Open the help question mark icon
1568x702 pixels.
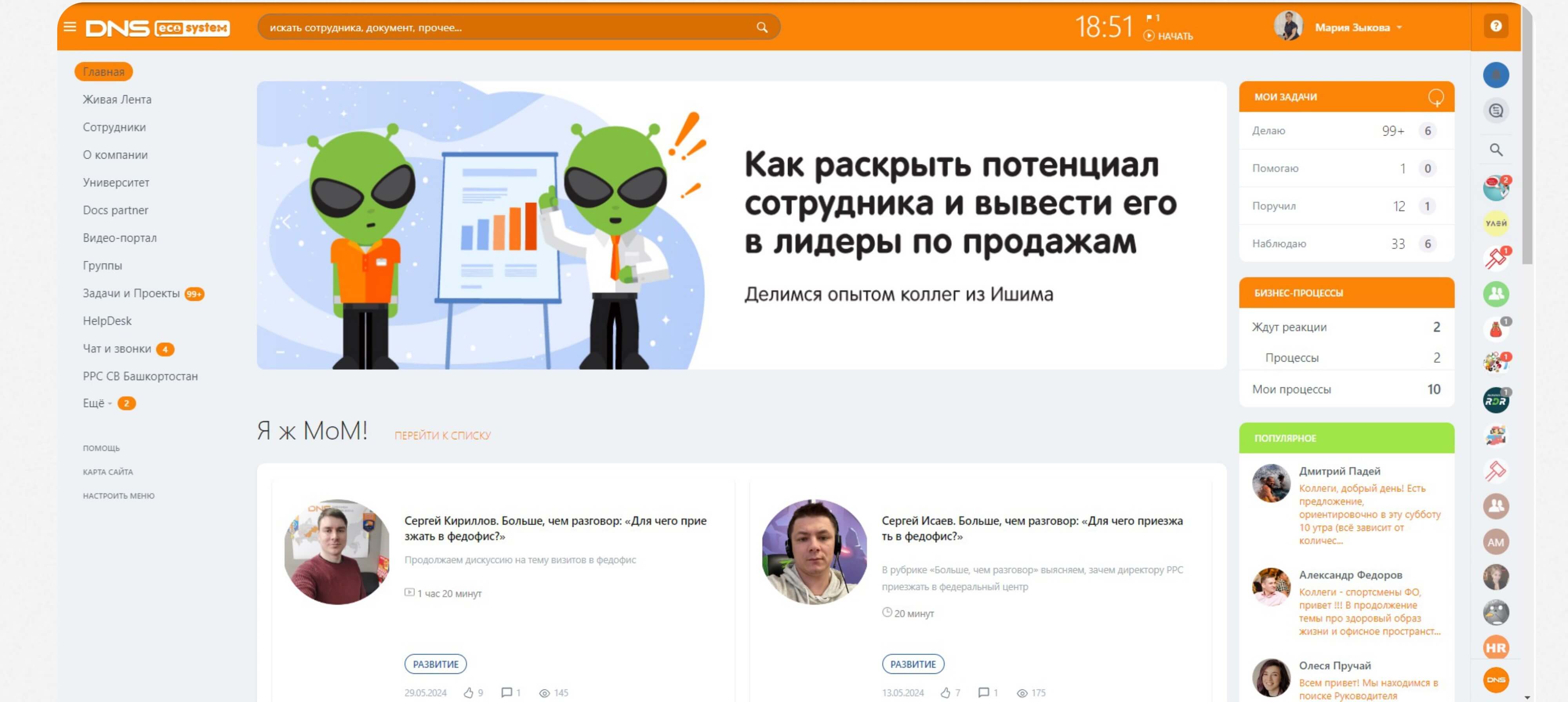[x=1495, y=26]
